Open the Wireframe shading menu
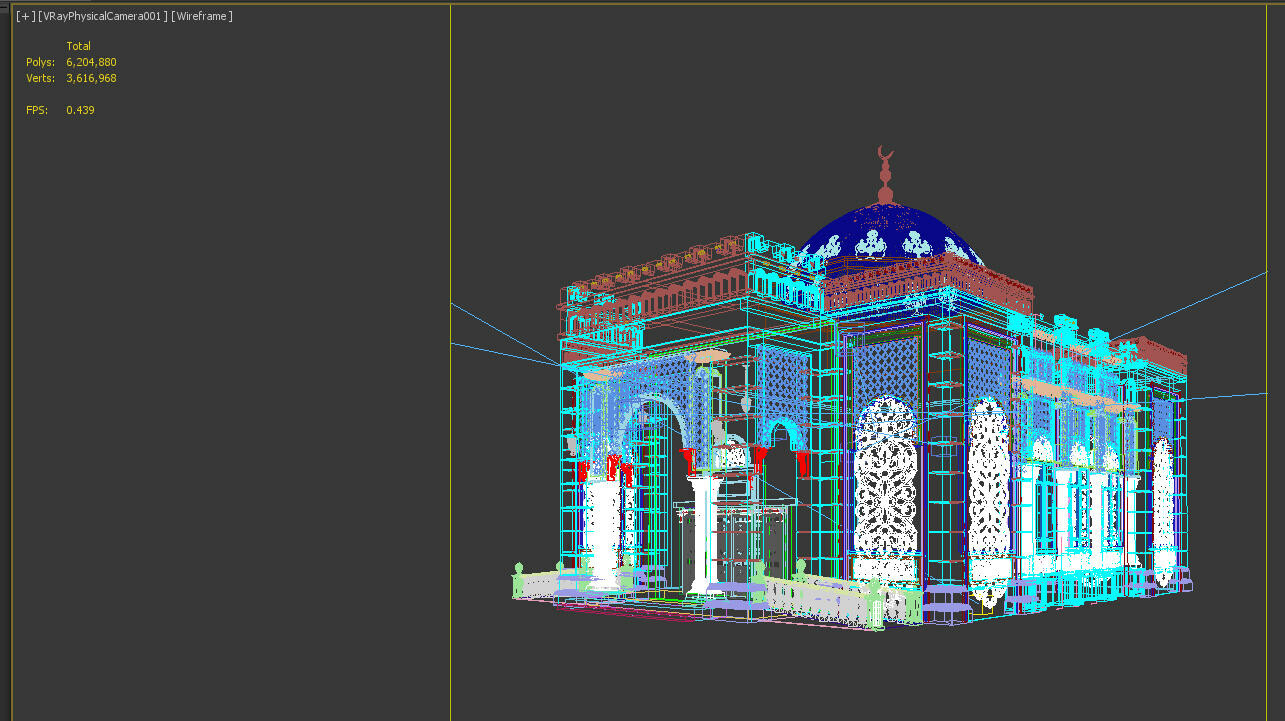 (x=204, y=15)
